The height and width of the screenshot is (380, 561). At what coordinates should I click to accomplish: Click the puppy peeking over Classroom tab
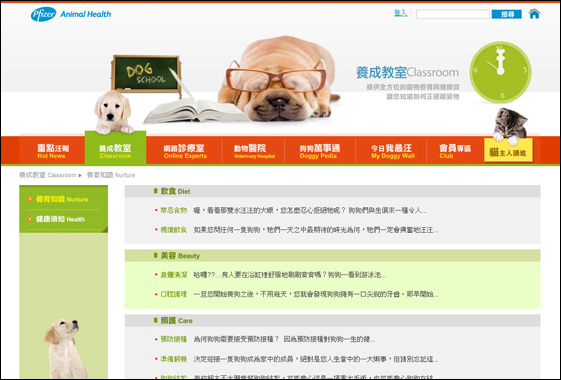tap(113, 112)
